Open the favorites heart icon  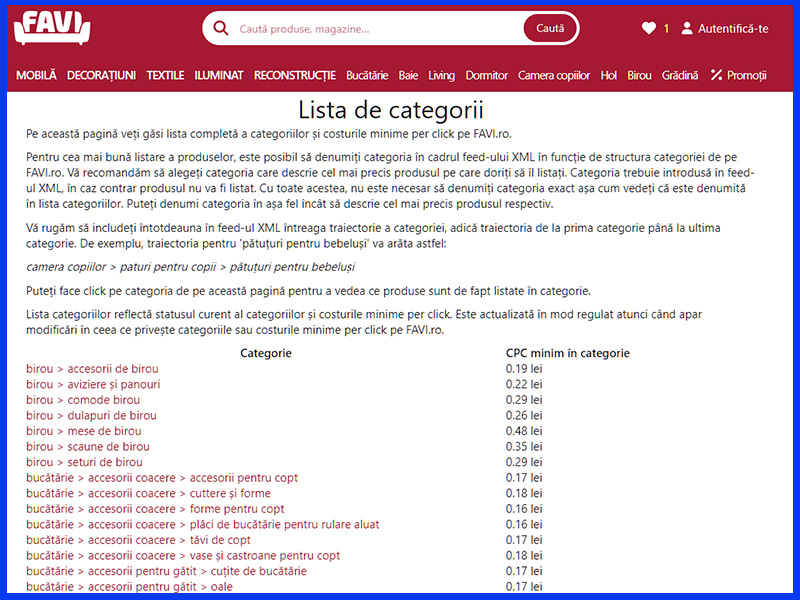click(x=649, y=29)
